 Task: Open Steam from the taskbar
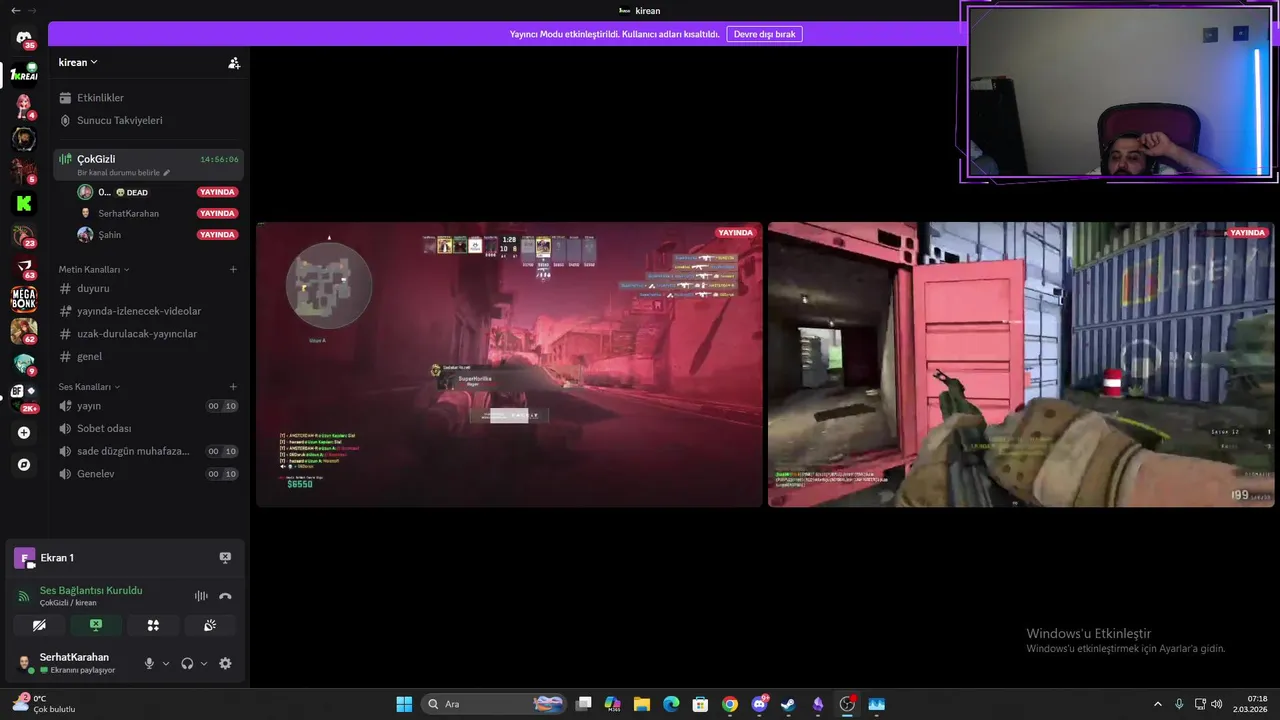click(788, 704)
